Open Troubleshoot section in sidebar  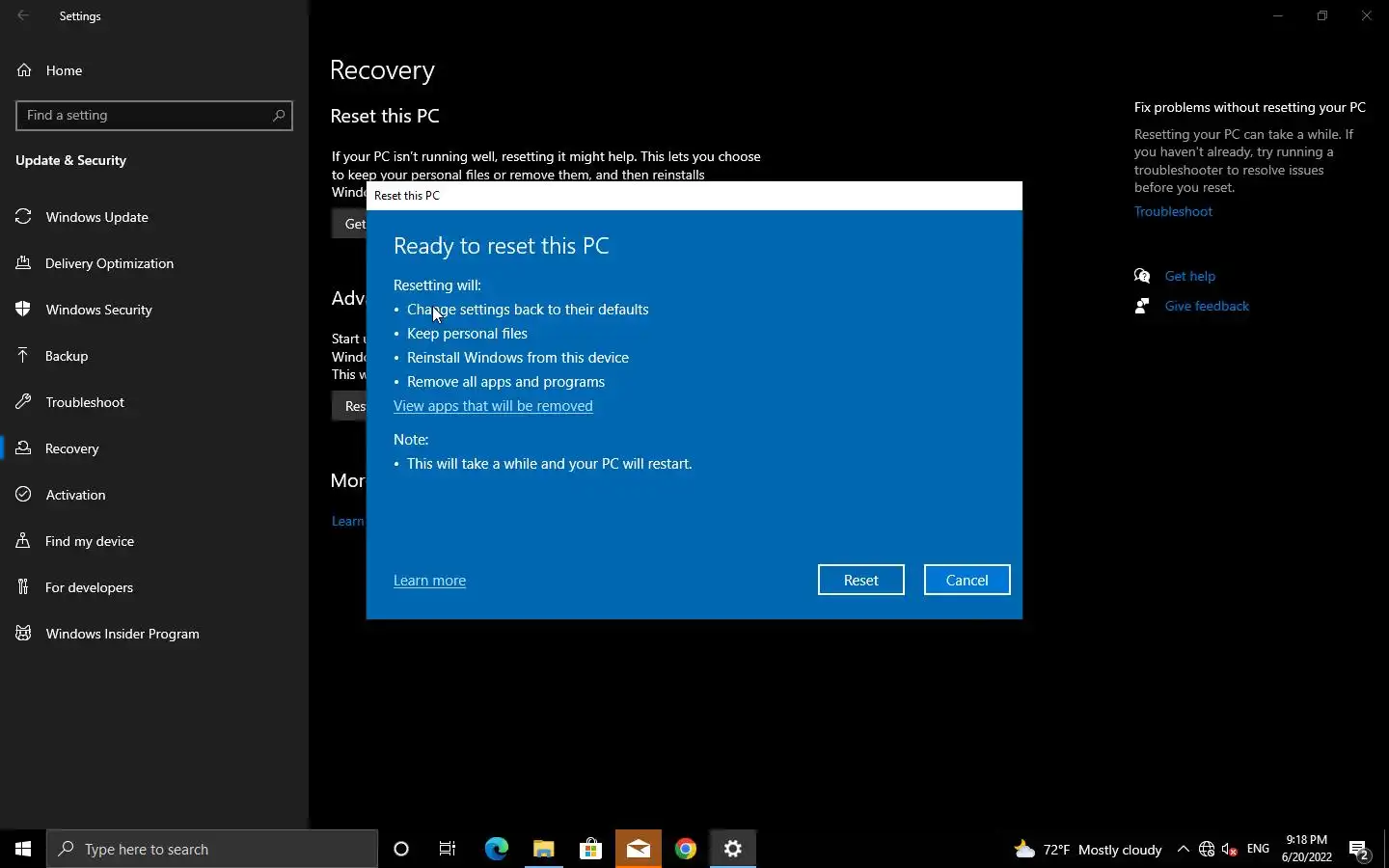(154, 402)
